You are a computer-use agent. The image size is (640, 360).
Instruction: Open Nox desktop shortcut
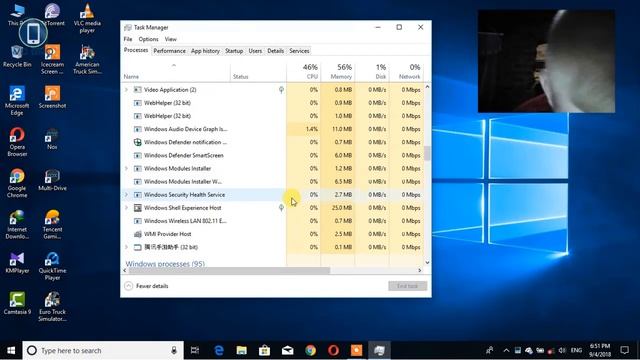52,139
